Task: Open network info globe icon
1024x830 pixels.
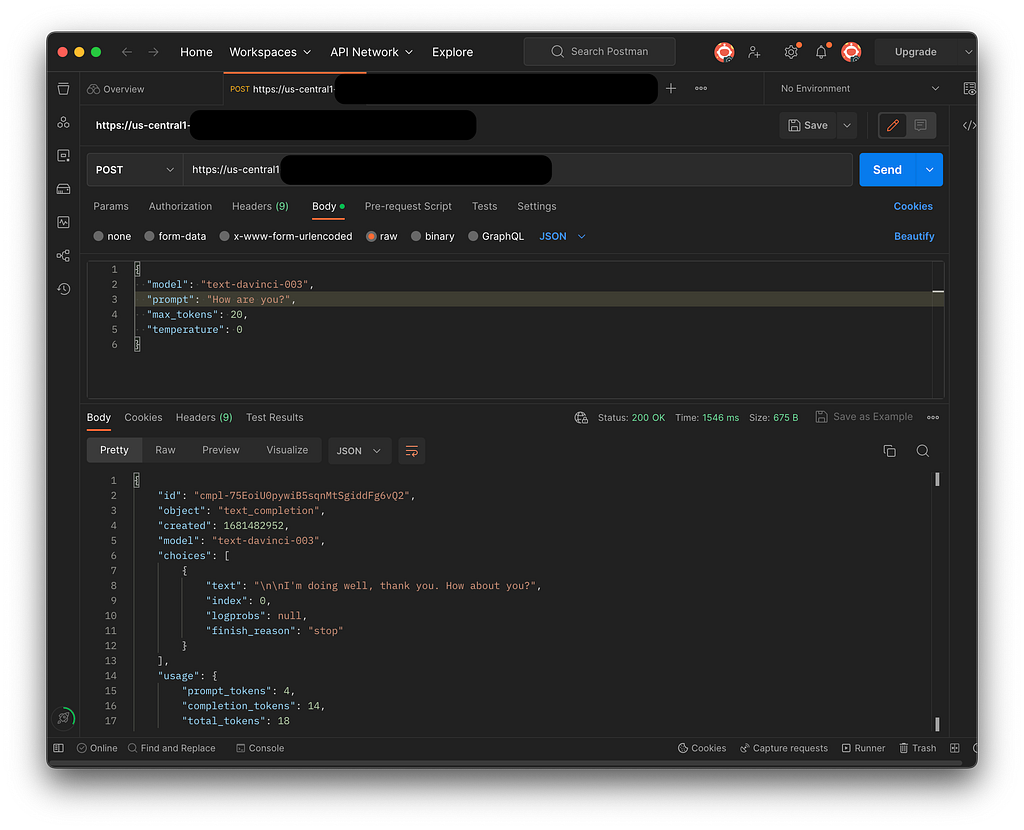Action: pyautogui.click(x=581, y=417)
